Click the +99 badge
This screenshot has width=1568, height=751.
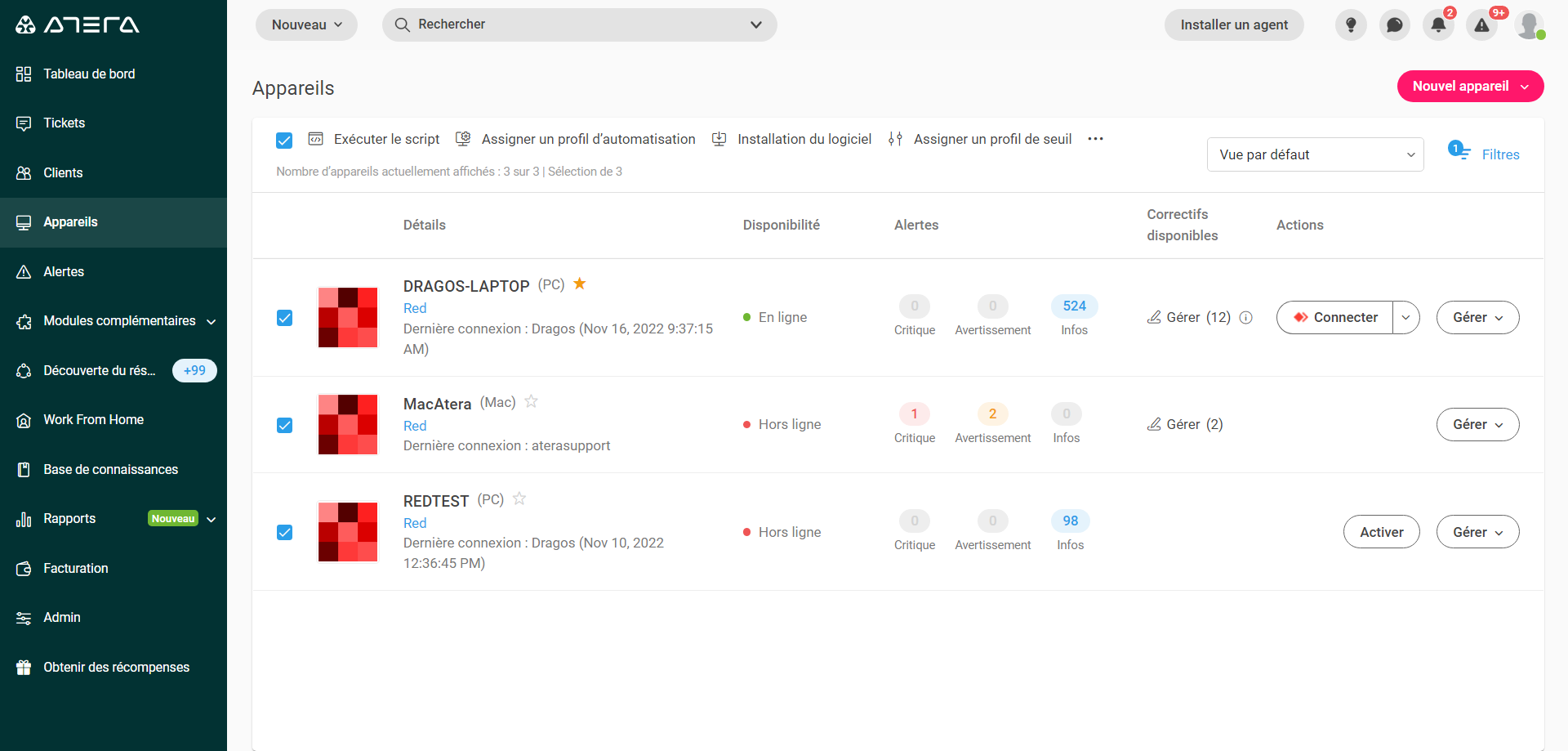[194, 371]
